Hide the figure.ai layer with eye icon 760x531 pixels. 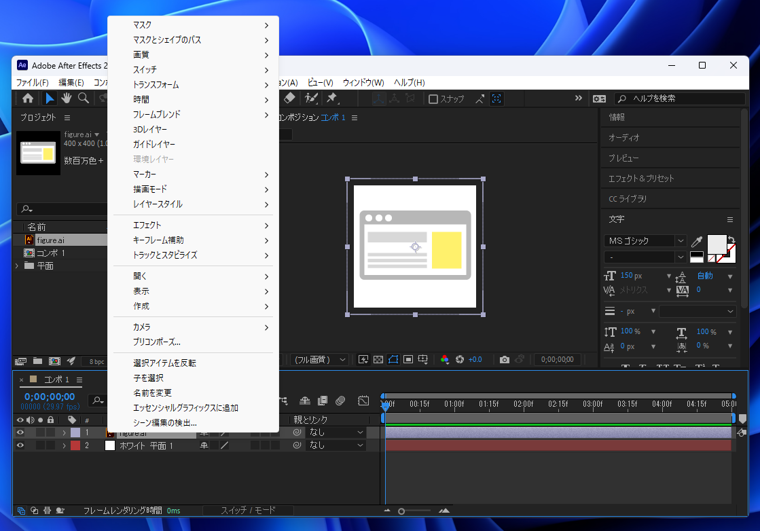click(20, 433)
